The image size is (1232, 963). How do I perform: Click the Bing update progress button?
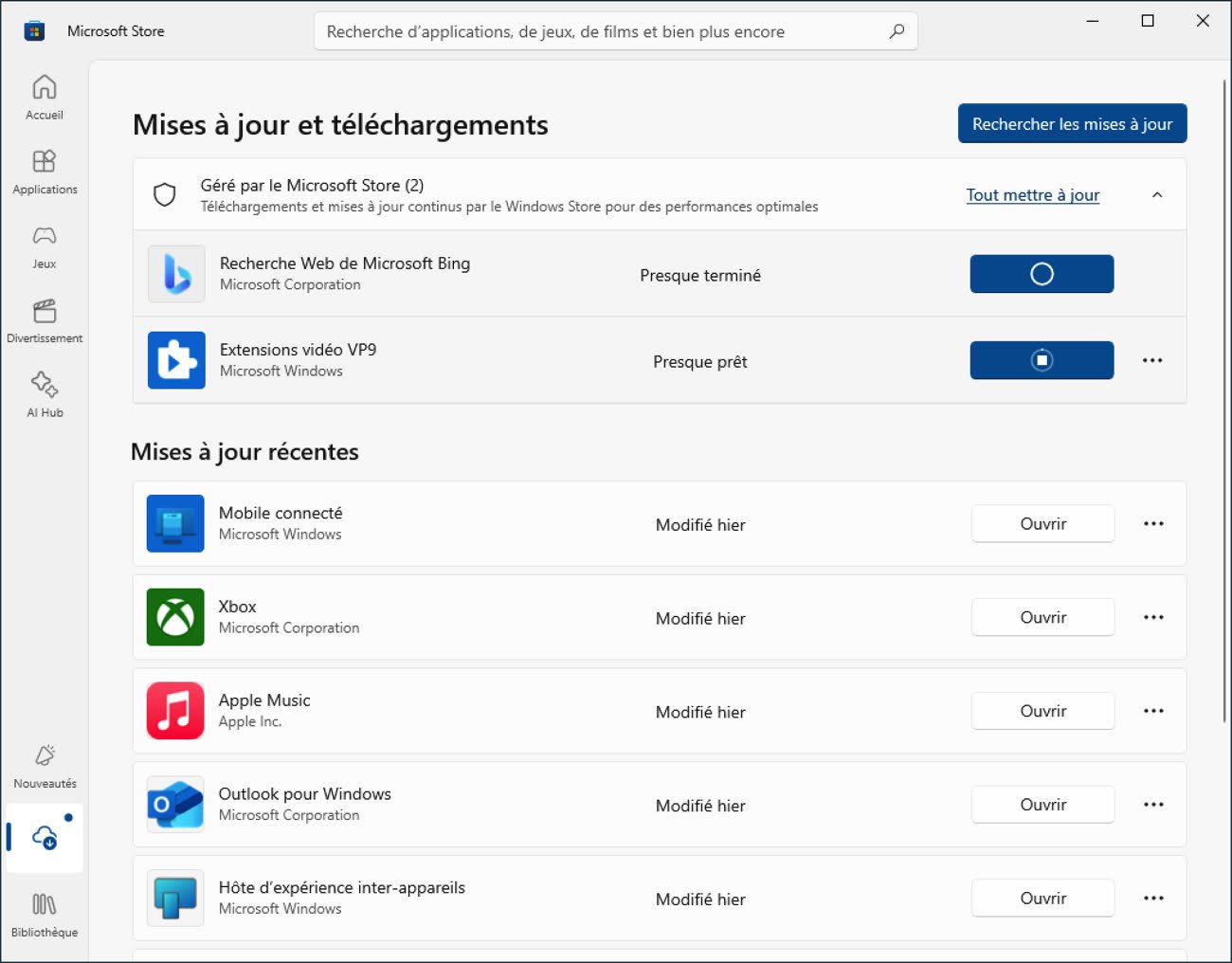pyautogui.click(x=1042, y=274)
